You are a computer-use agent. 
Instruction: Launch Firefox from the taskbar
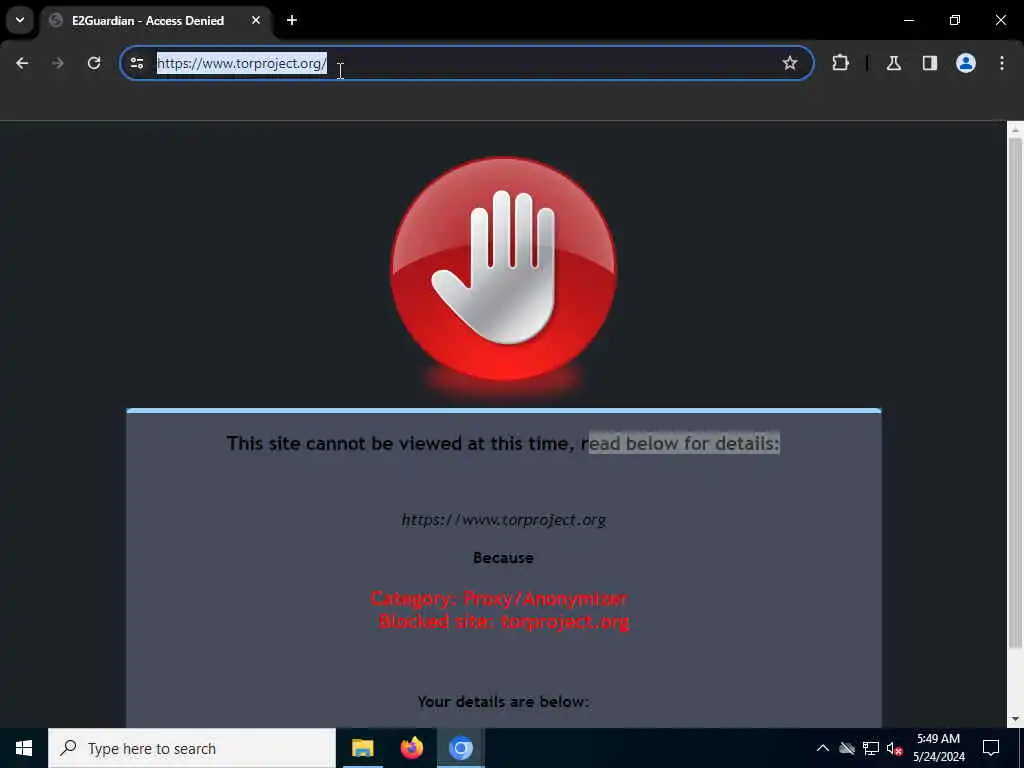point(411,748)
